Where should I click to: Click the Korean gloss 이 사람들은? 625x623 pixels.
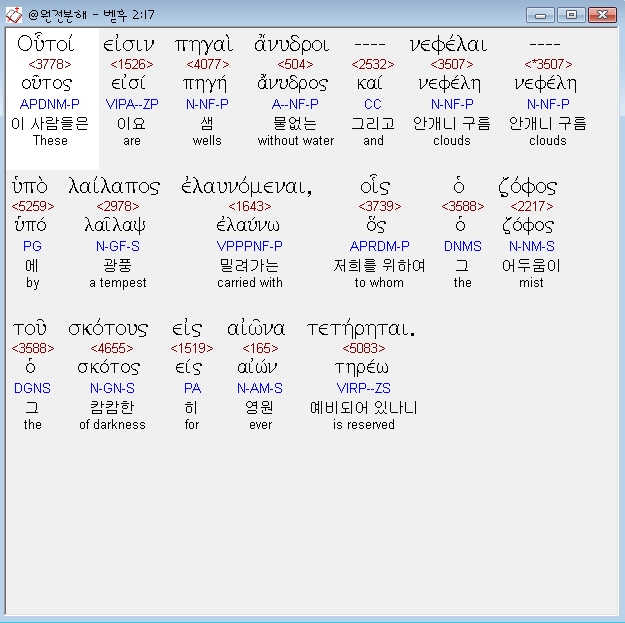(50, 124)
